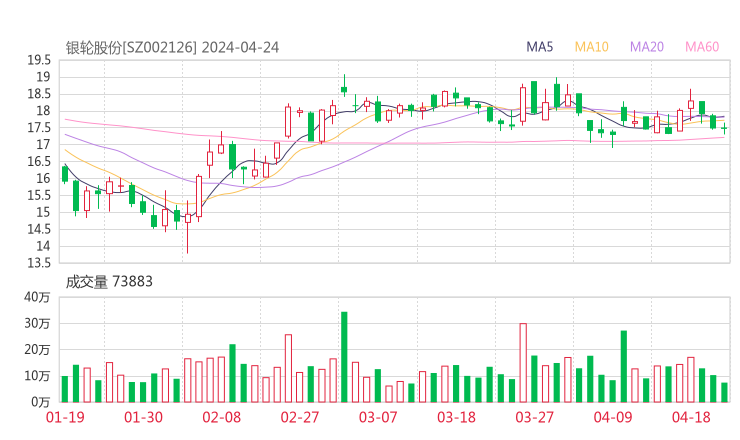This screenshot has width=740, height=440.
Task: Select the 04-09 date label
Action: click(613, 417)
